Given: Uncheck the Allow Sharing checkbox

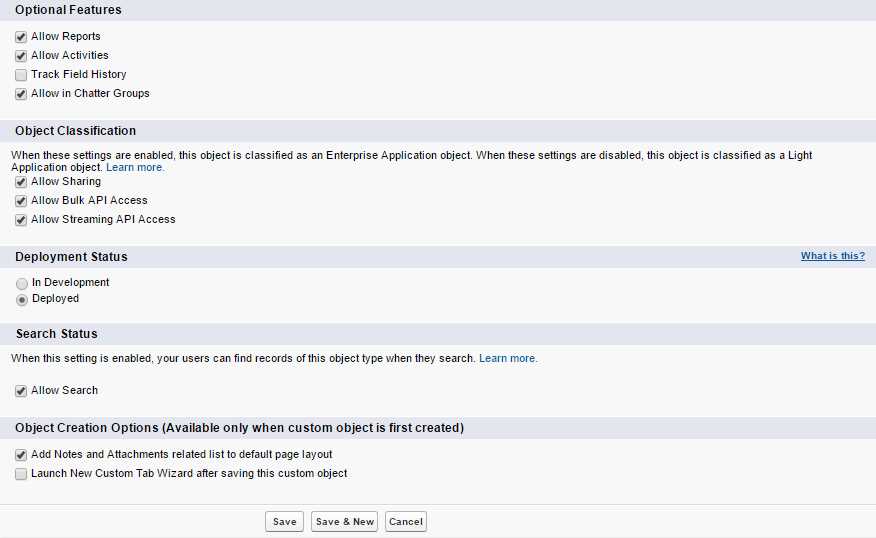Looking at the screenshot, I should click(x=21, y=182).
